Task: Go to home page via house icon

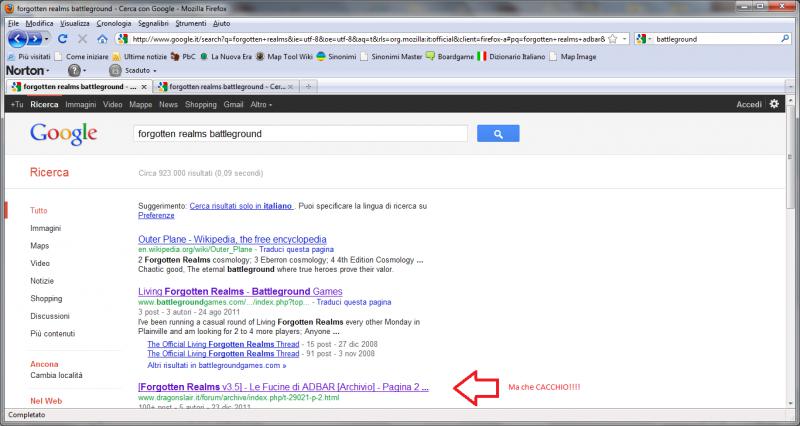Action: (102, 39)
